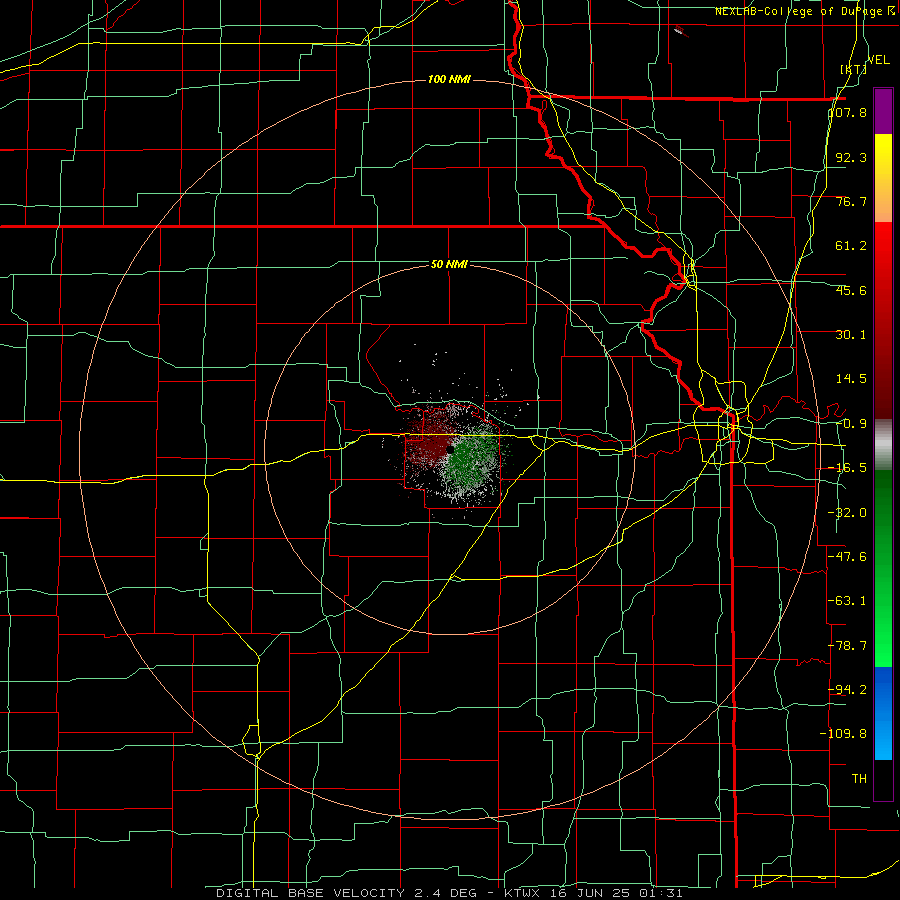Click the 92.3 value on velocity scale

click(851, 157)
